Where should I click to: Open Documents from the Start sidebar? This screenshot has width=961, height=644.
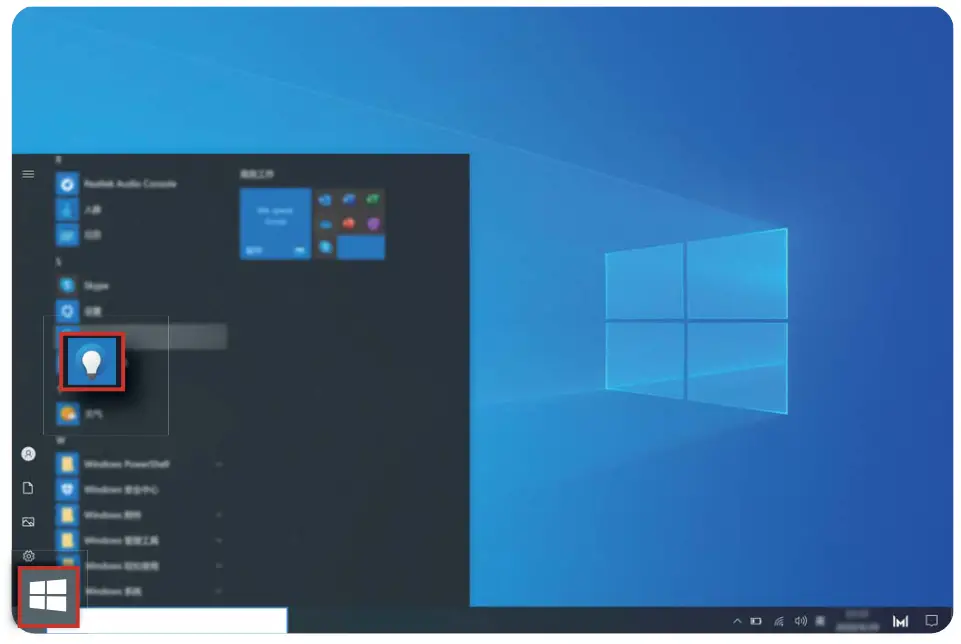coord(28,488)
